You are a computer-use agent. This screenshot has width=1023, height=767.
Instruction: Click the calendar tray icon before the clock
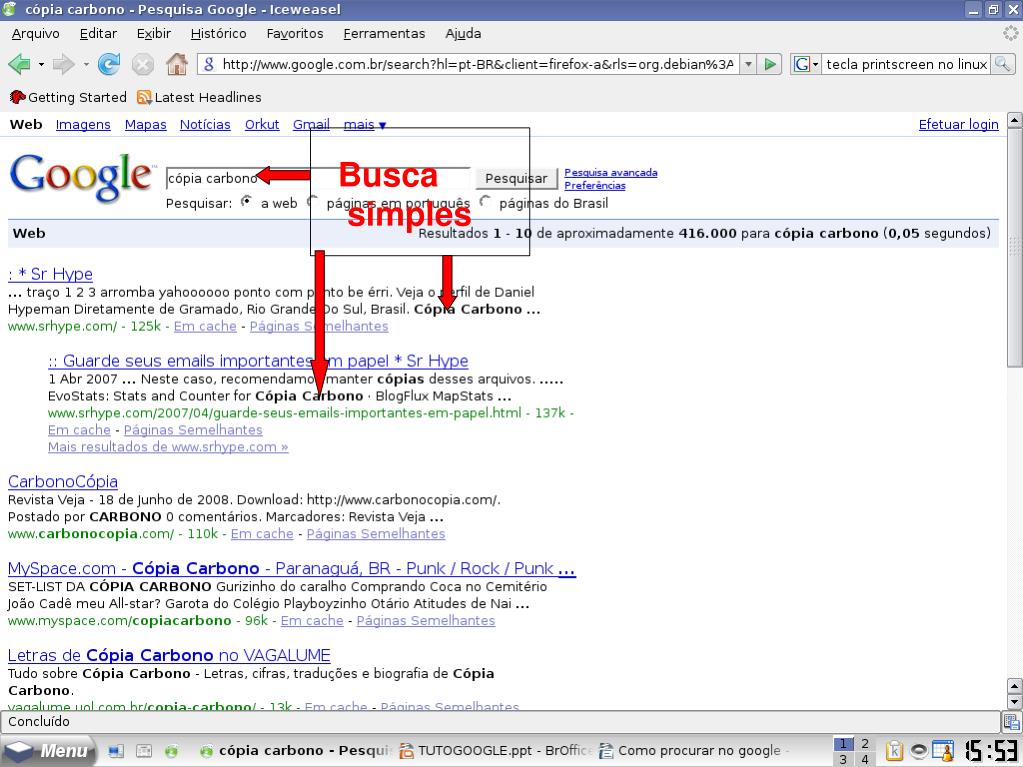(x=943, y=751)
